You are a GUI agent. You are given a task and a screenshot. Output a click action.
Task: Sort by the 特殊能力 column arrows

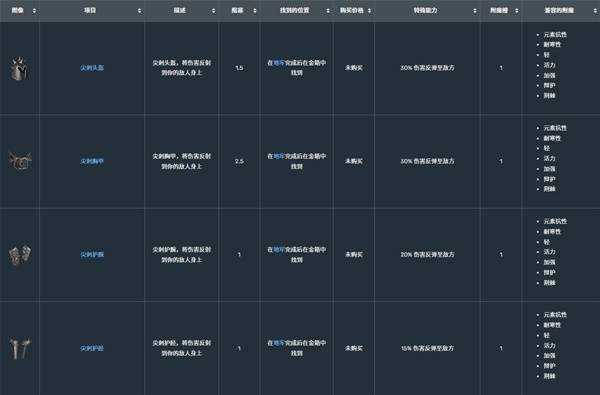[x=475, y=11]
